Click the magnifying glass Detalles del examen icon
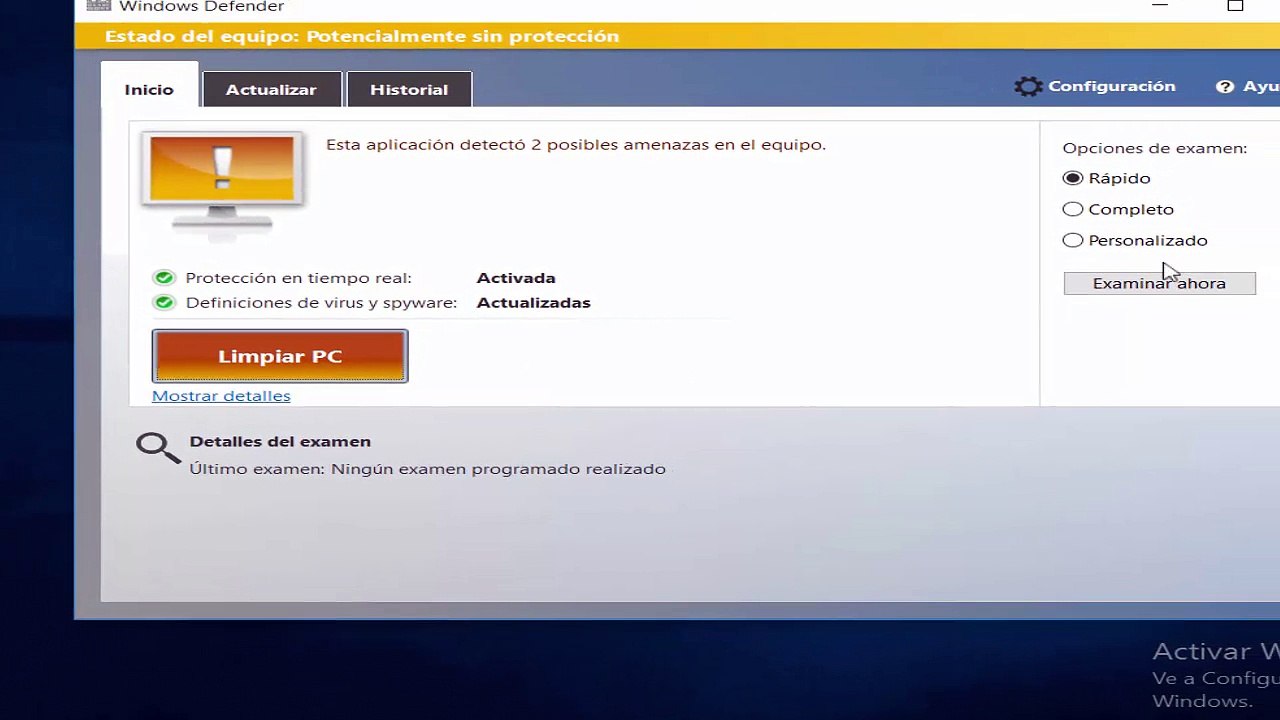Viewport: 1280px width, 720px height. click(158, 449)
